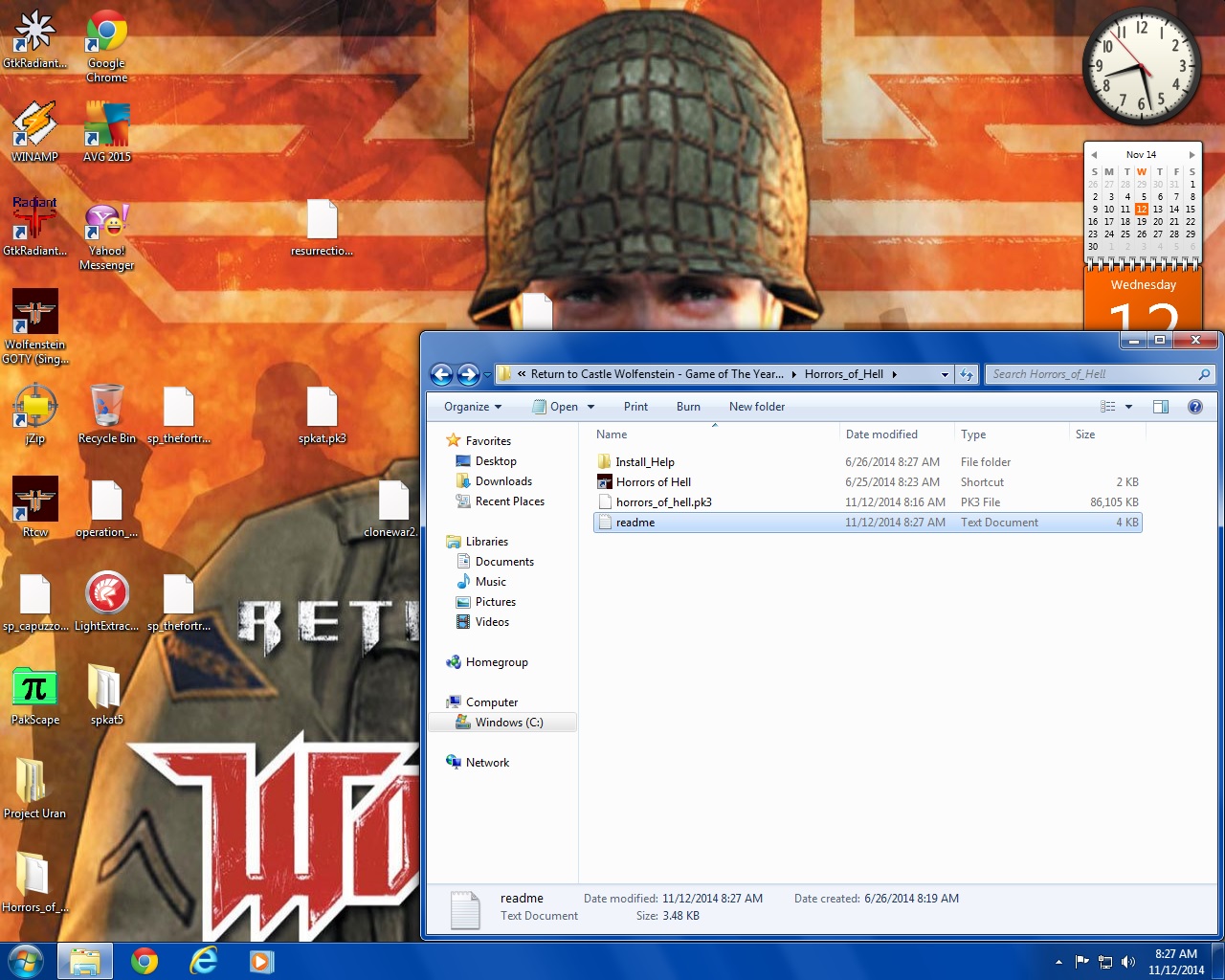Expand the Open button dropdown arrow
Image resolution: width=1225 pixels, height=980 pixels.
[x=590, y=407]
